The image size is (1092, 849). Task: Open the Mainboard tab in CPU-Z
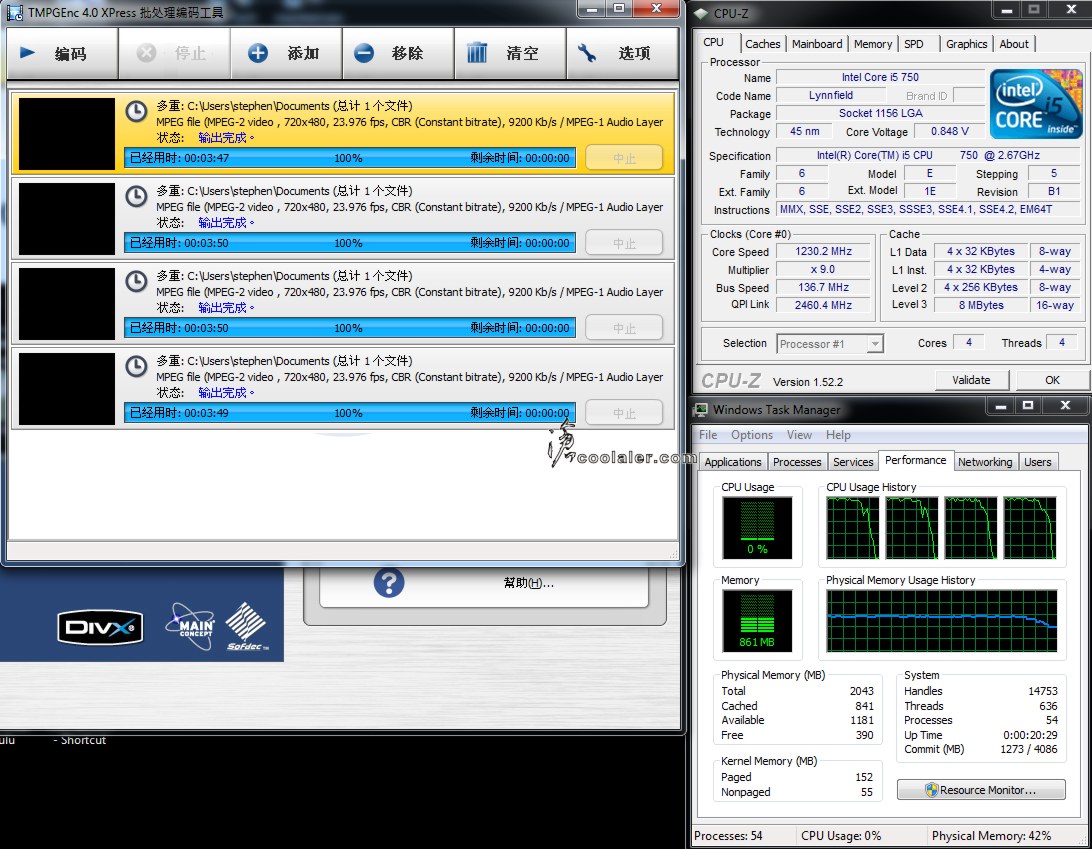pyautogui.click(x=817, y=44)
